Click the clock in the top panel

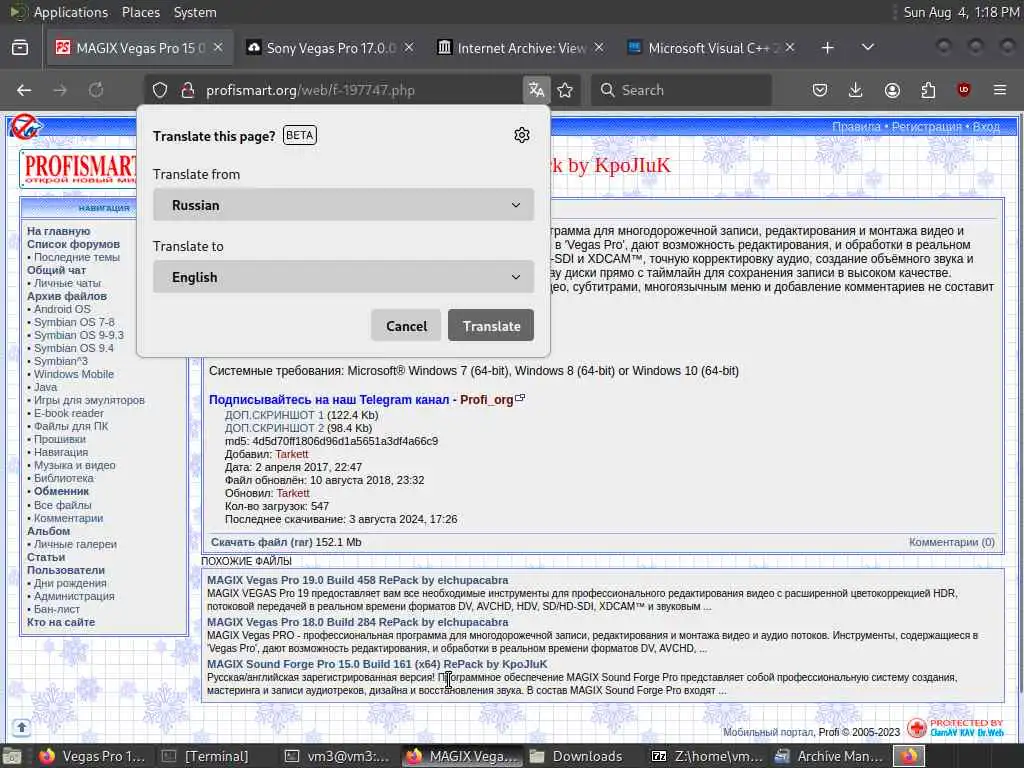coord(960,12)
